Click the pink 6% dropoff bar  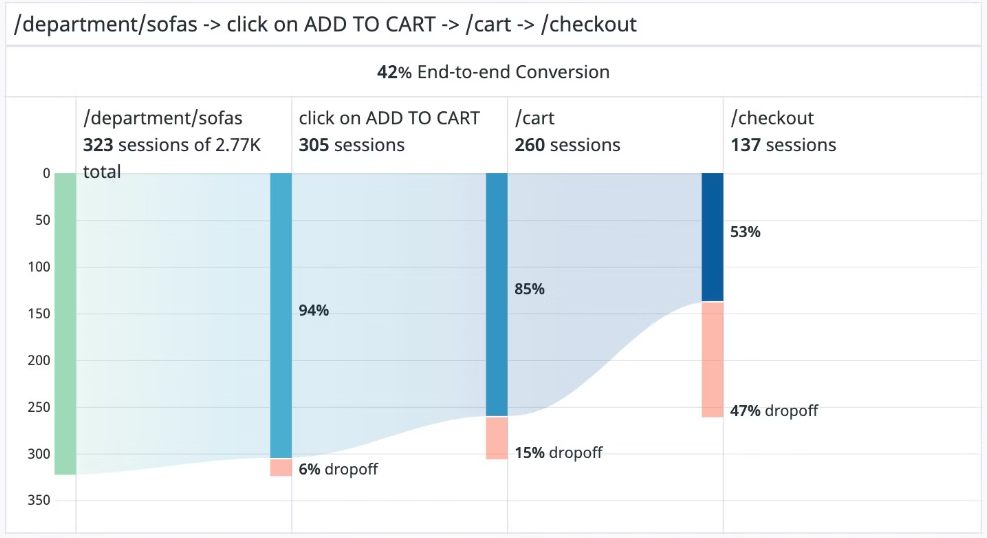click(x=281, y=467)
